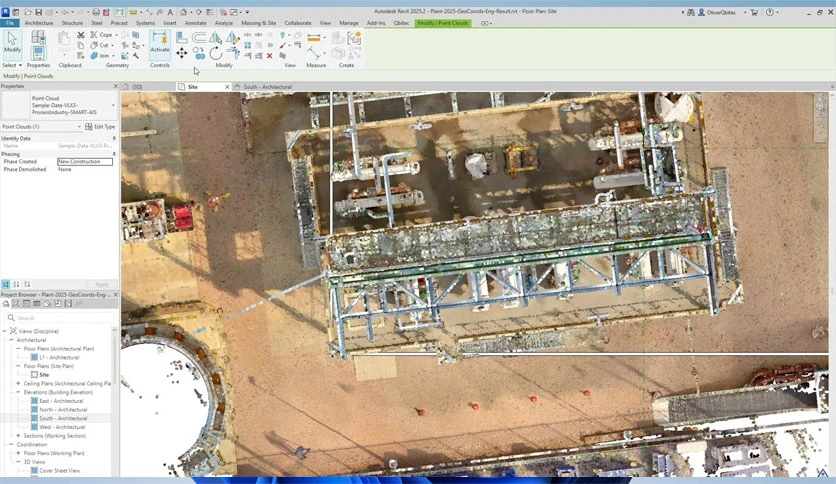Select the Align tool
Screen dimensions: 836x484
[182, 37]
